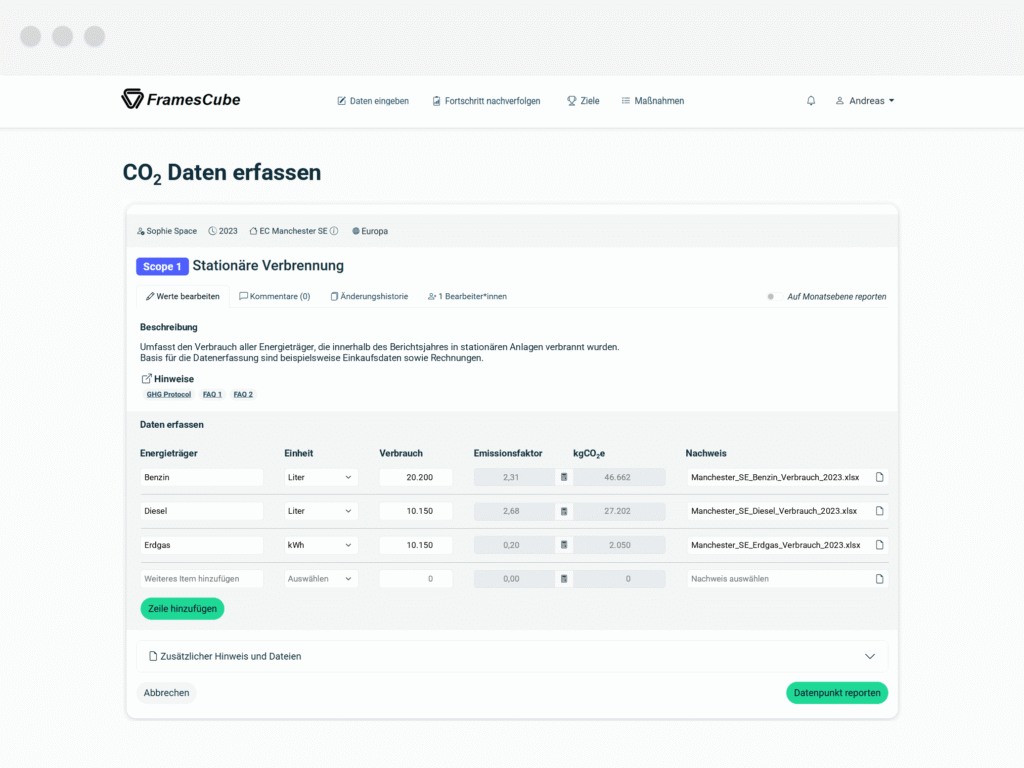Click the Verbrauch field showing 20.200
The image size is (1024, 768).
415,477
